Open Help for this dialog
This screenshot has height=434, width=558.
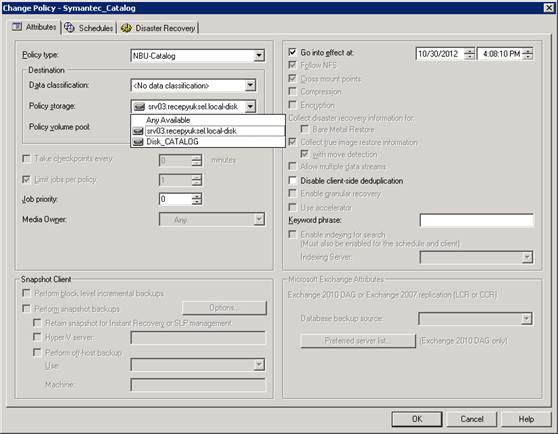point(526,419)
